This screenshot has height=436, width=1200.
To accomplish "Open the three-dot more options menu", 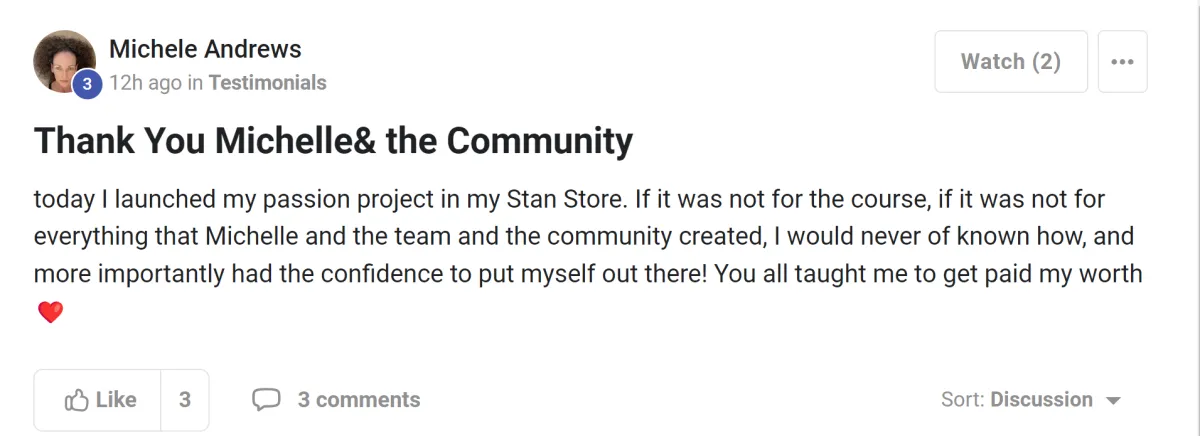I will [1123, 61].
